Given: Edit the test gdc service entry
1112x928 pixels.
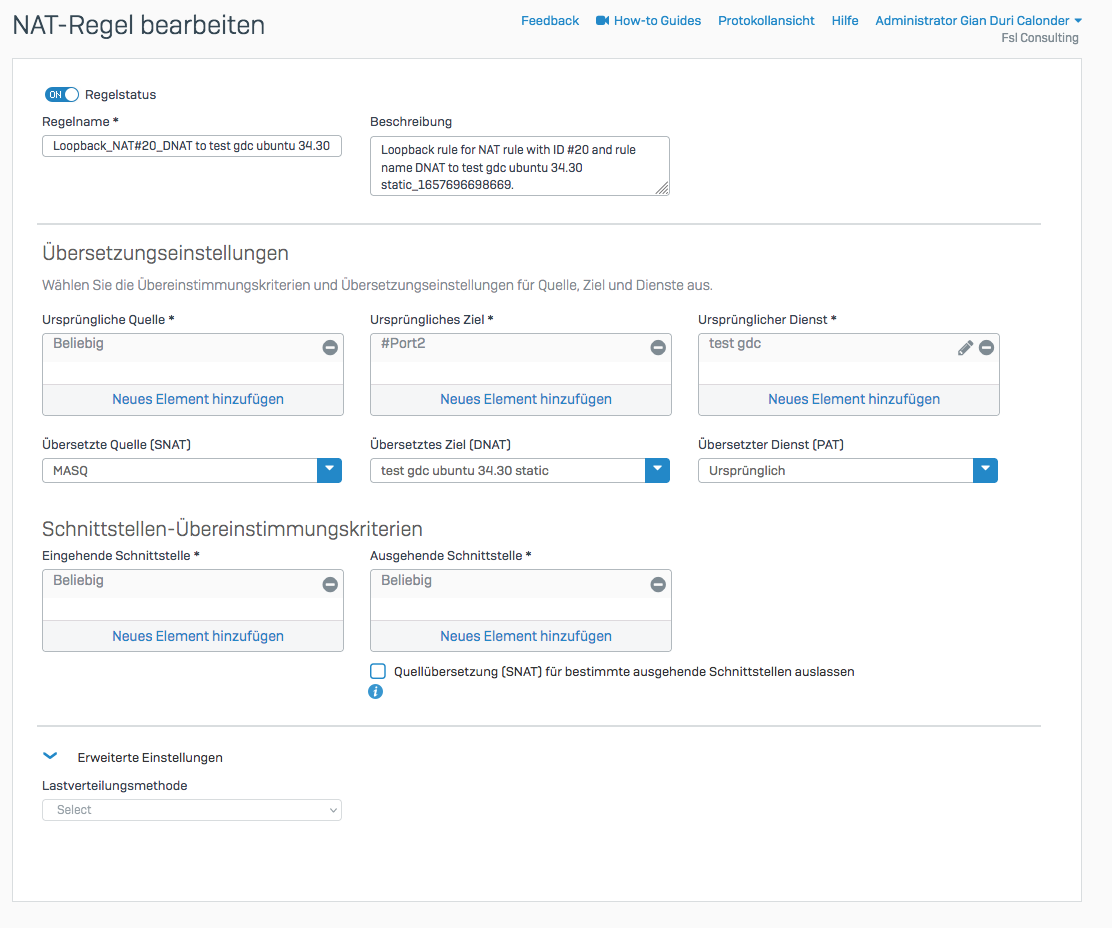Looking at the screenshot, I should tap(965, 348).
